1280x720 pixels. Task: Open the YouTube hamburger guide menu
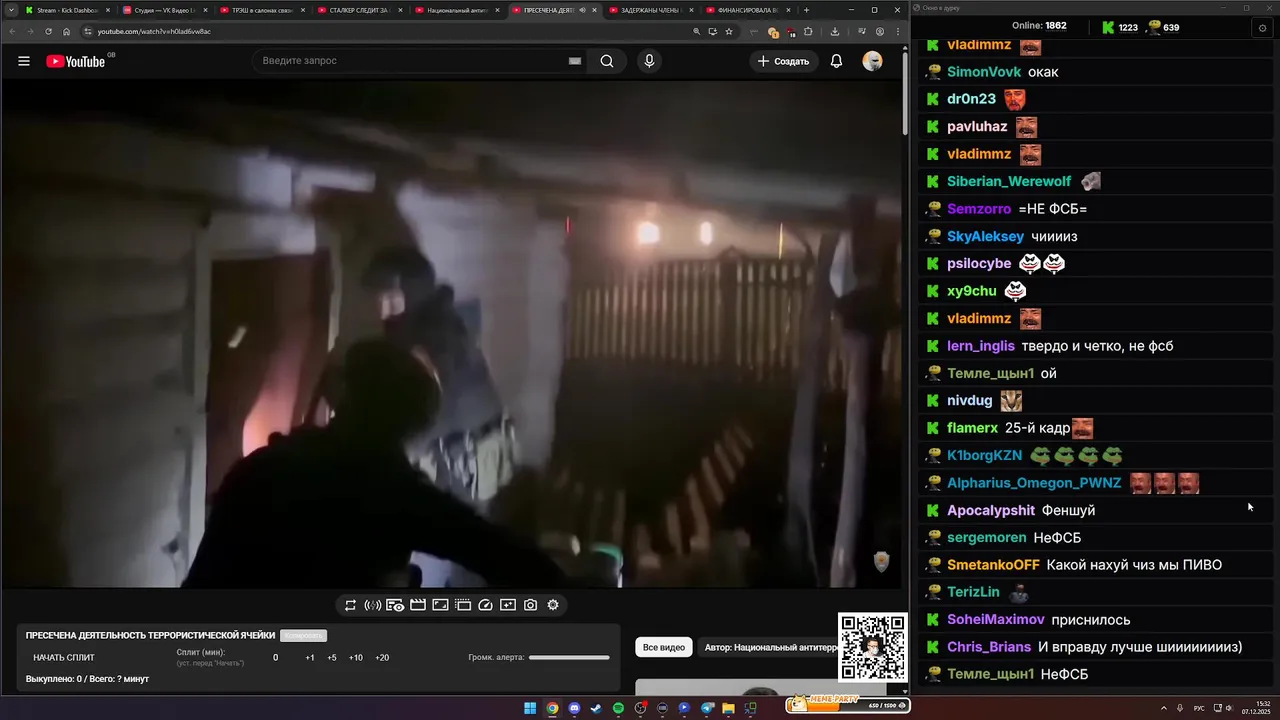24,61
